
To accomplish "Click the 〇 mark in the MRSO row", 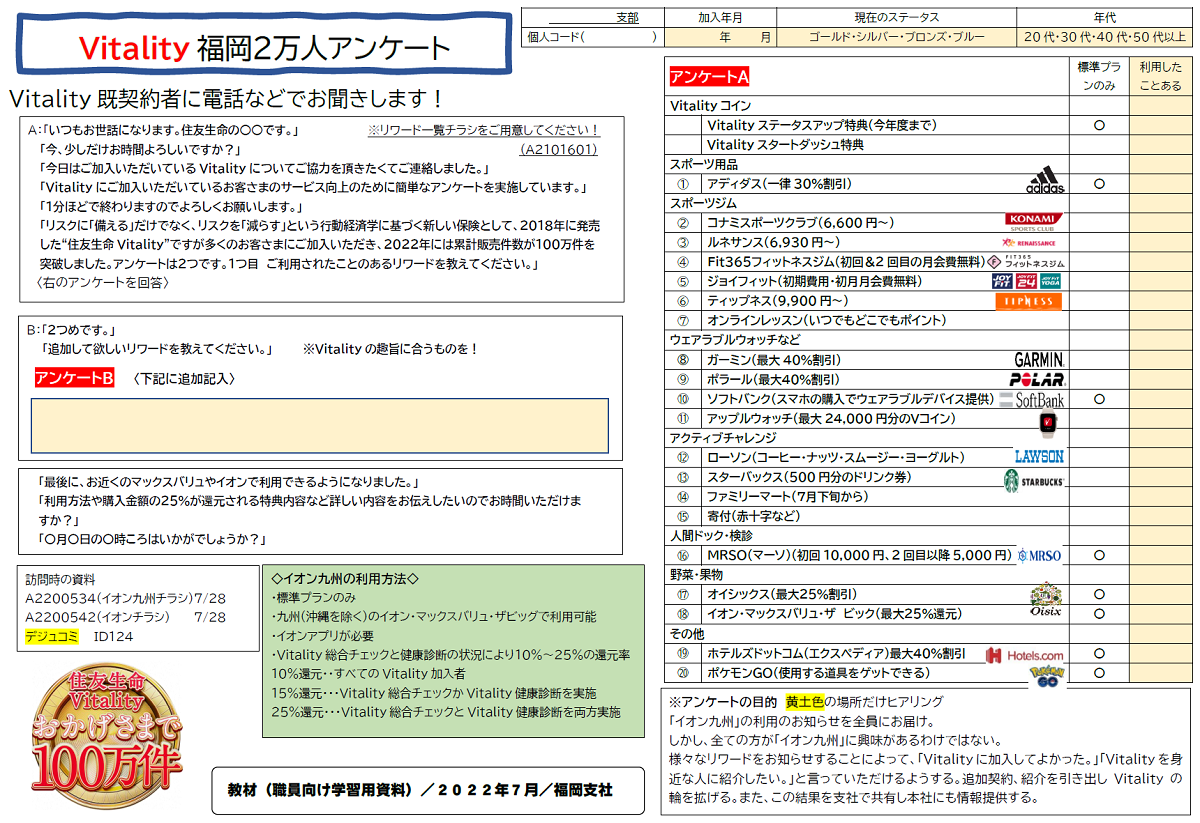I will point(1099,555).
